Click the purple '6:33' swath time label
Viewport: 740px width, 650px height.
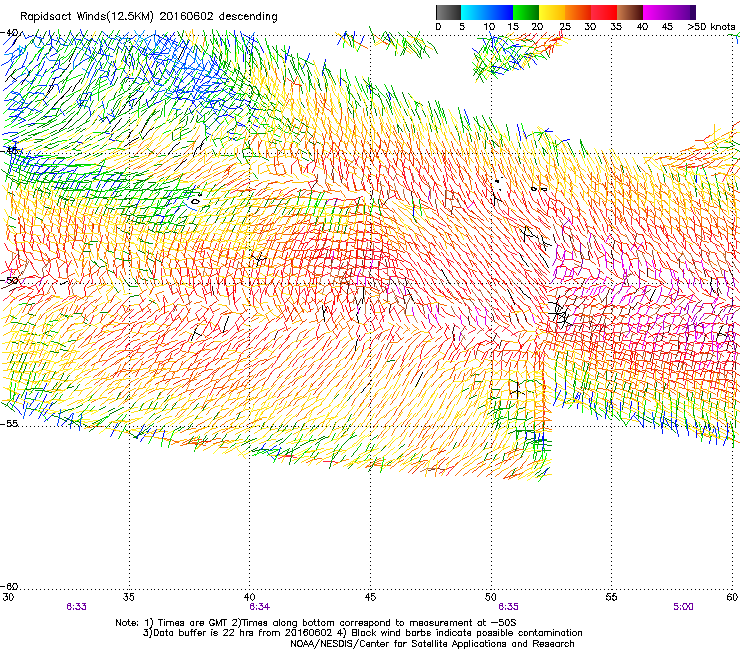(76, 607)
